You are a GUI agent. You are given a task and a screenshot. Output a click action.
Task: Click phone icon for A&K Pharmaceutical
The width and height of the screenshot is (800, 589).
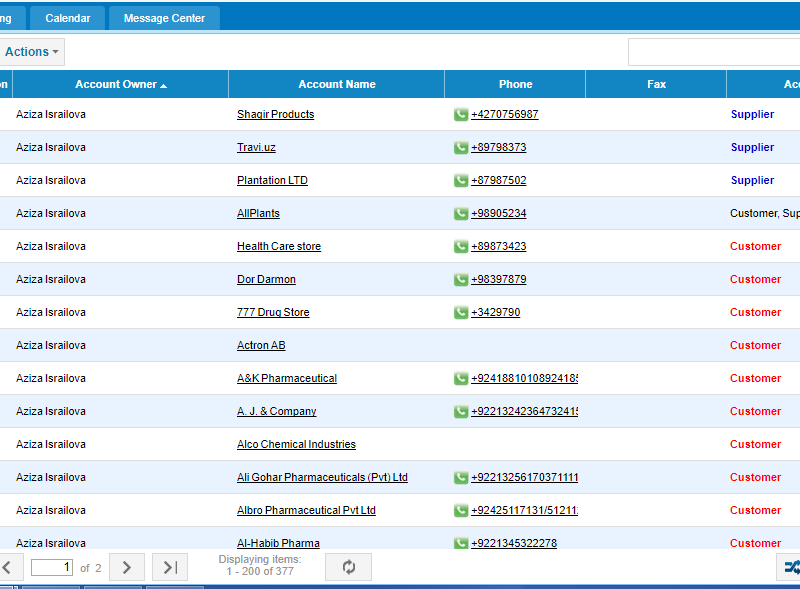pos(461,378)
